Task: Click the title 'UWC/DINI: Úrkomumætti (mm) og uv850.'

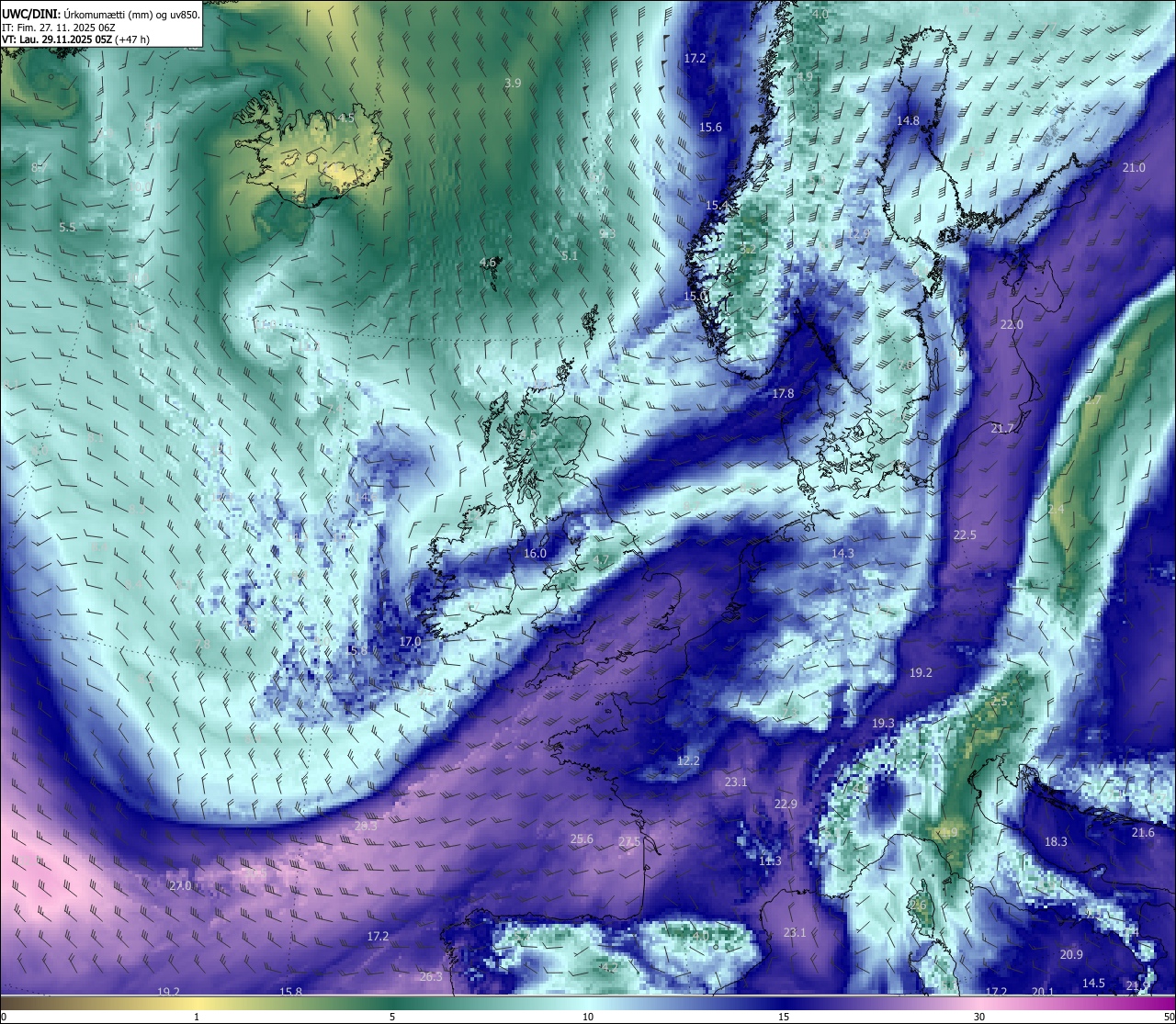Action: (101, 14)
